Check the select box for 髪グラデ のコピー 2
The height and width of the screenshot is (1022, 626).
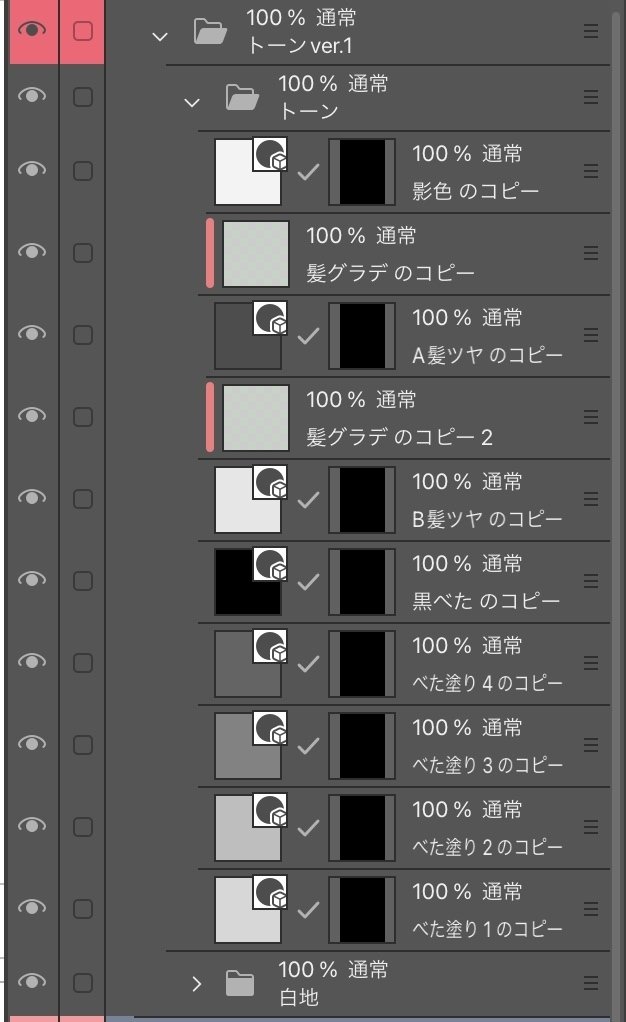pyautogui.click(x=83, y=416)
